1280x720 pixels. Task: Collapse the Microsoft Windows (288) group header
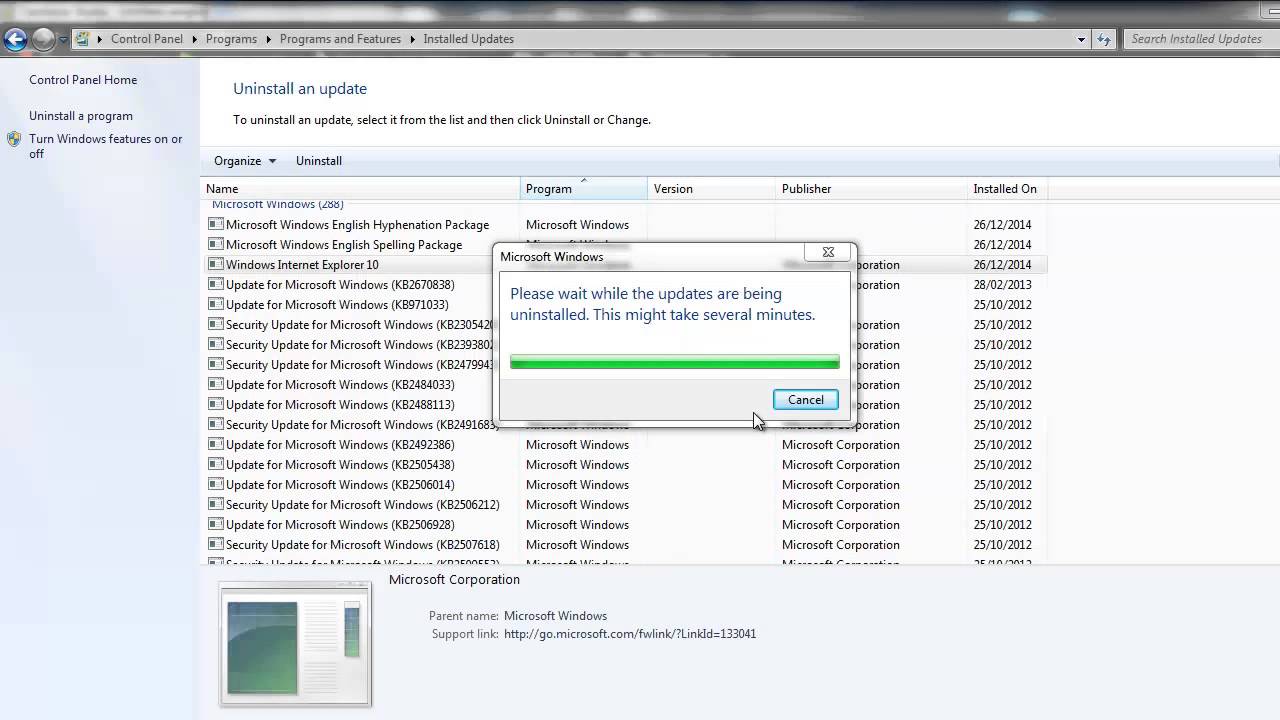click(x=277, y=205)
